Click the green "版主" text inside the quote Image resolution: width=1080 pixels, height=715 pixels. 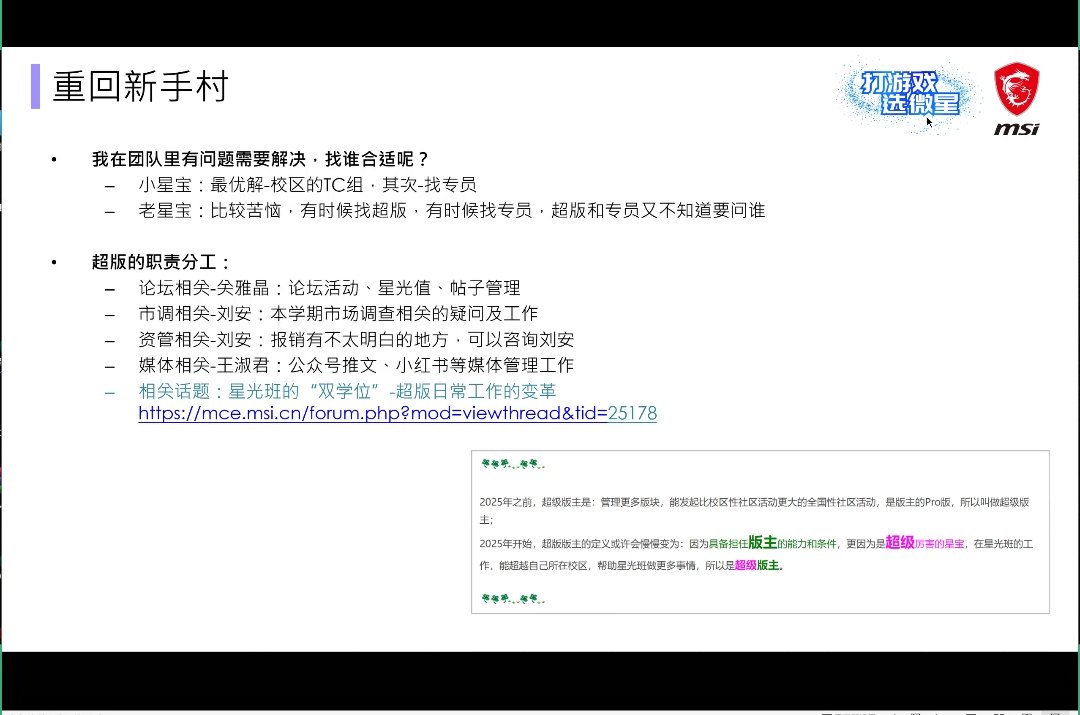click(x=763, y=540)
